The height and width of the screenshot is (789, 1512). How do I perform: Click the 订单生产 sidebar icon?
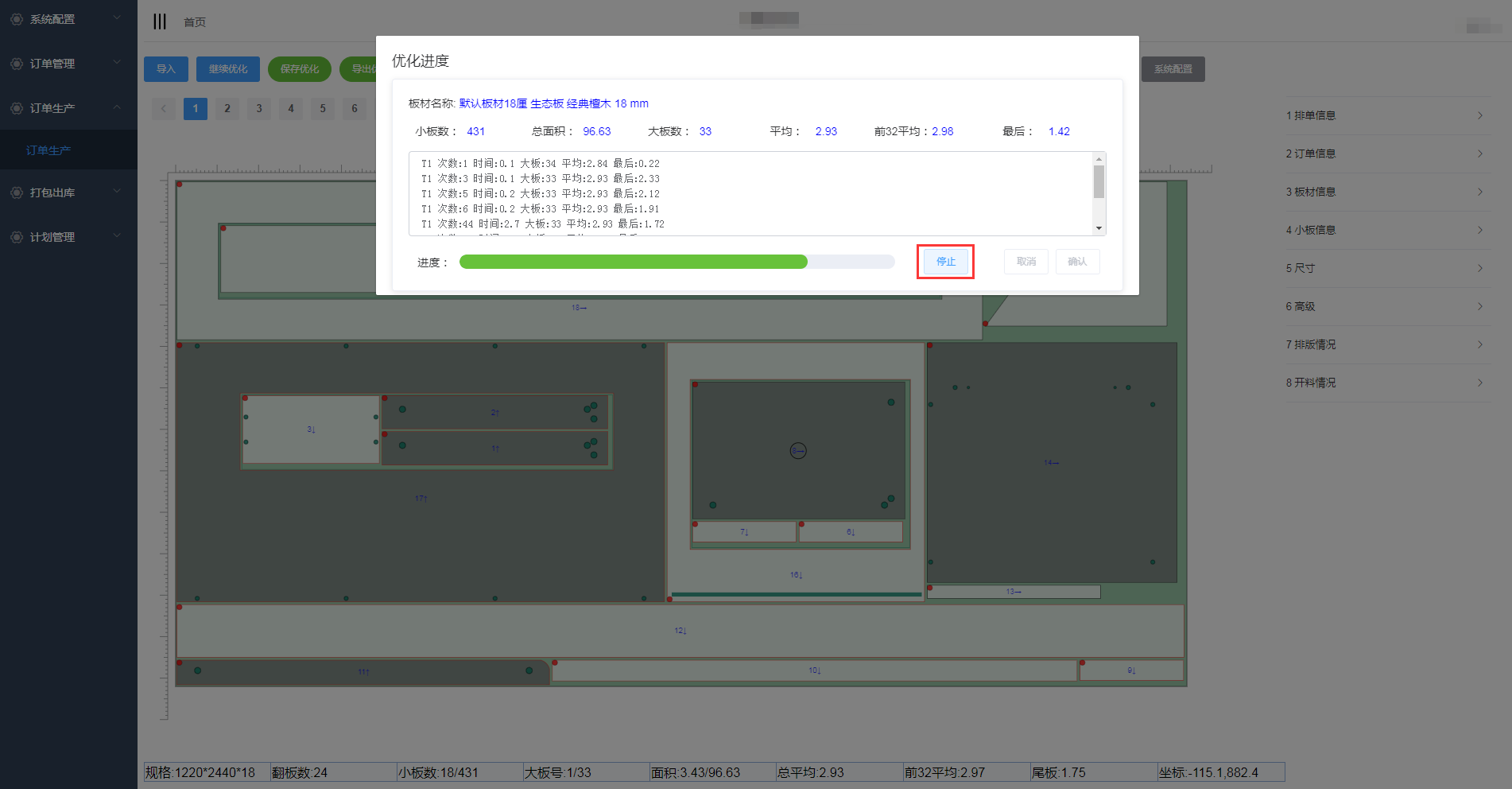pos(16,108)
